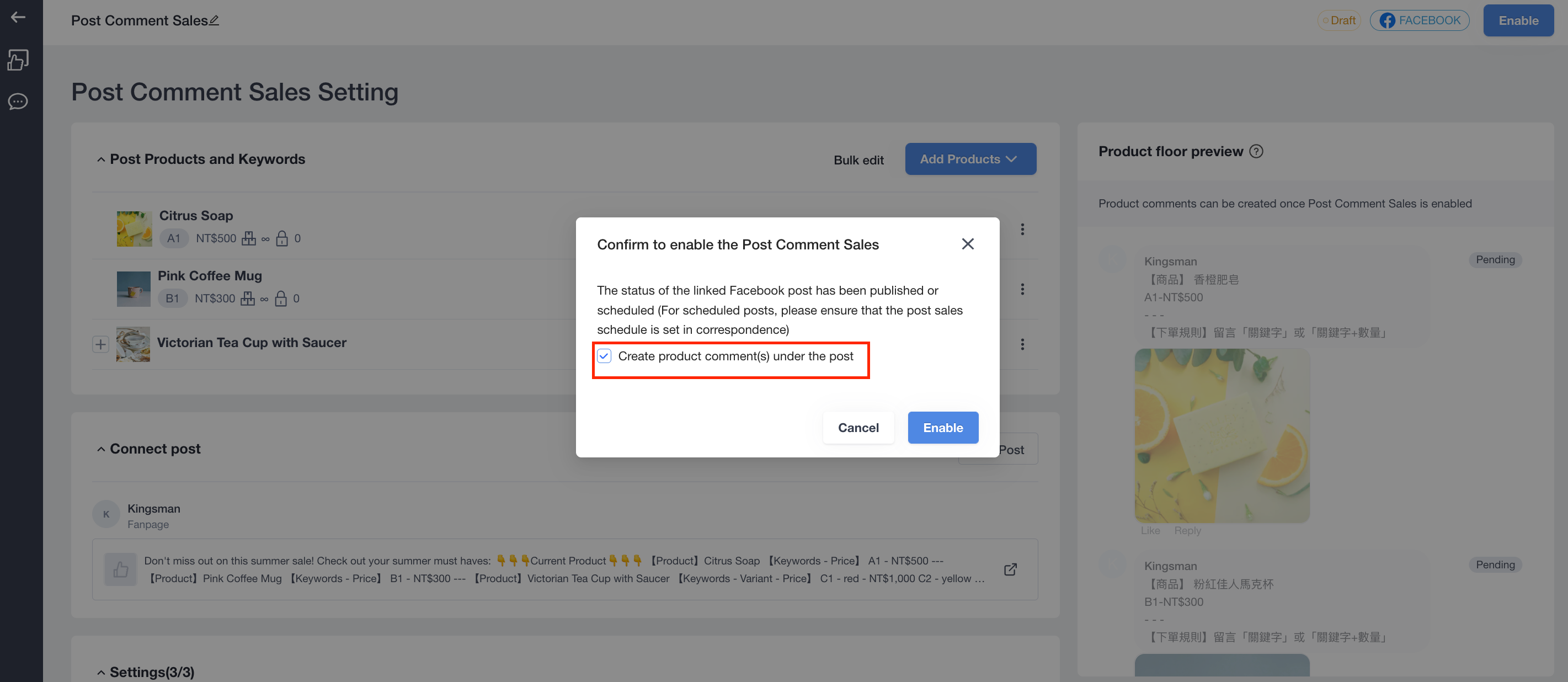Click the Citrus Soap product thumbnail
Screen dimensions: 1568x682
[x=134, y=229]
